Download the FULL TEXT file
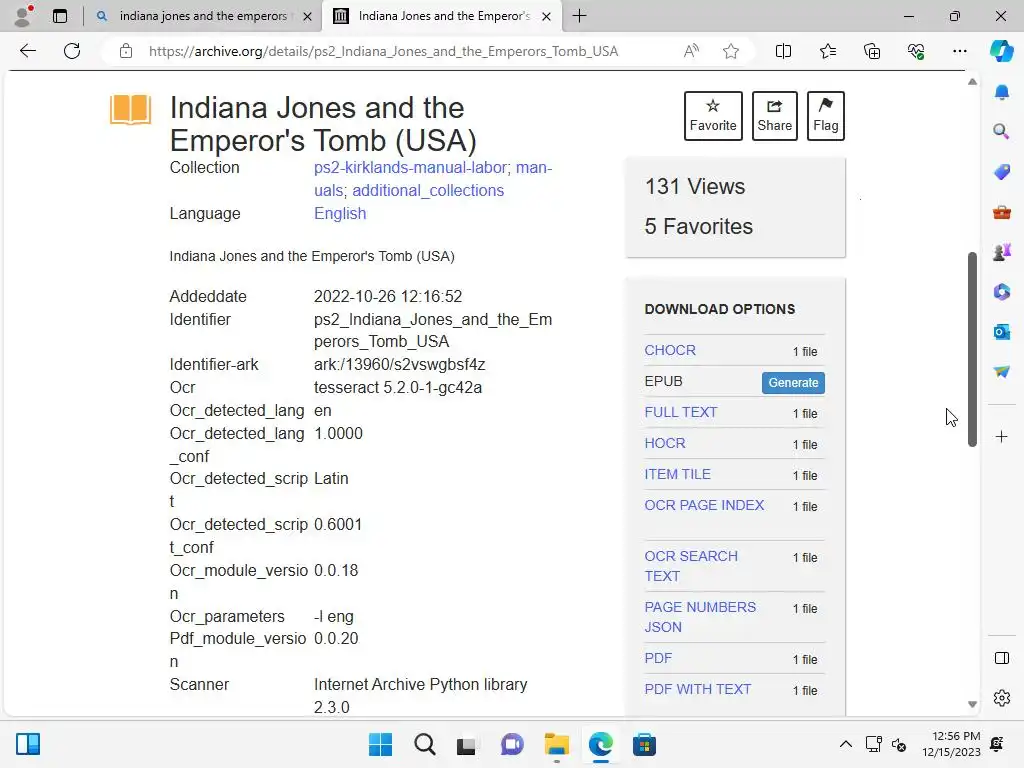The height and width of the screenshot is (768, 1024). tap(680, 412)
